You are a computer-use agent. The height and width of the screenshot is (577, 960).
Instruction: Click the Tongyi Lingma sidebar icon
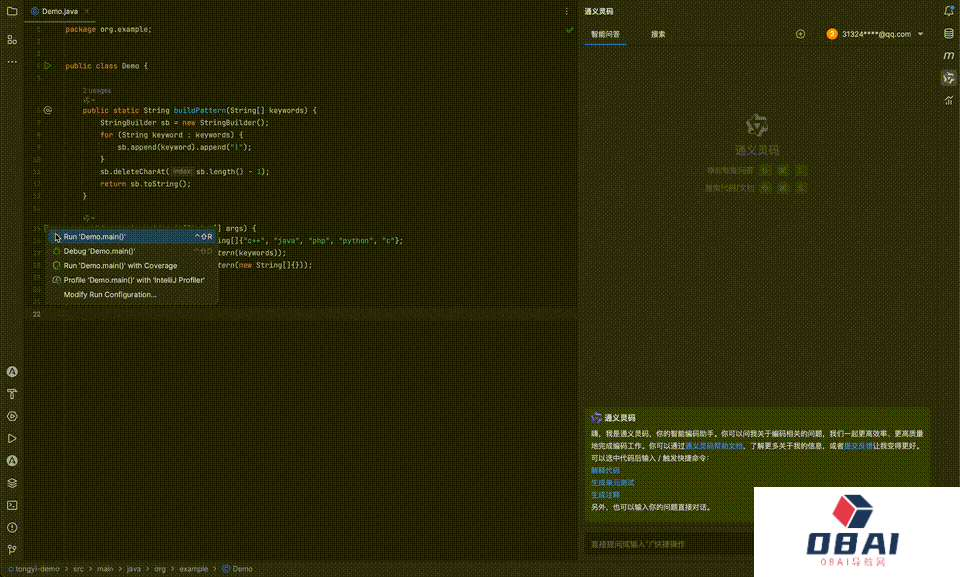pyautogui.click(x=948, y=78)
